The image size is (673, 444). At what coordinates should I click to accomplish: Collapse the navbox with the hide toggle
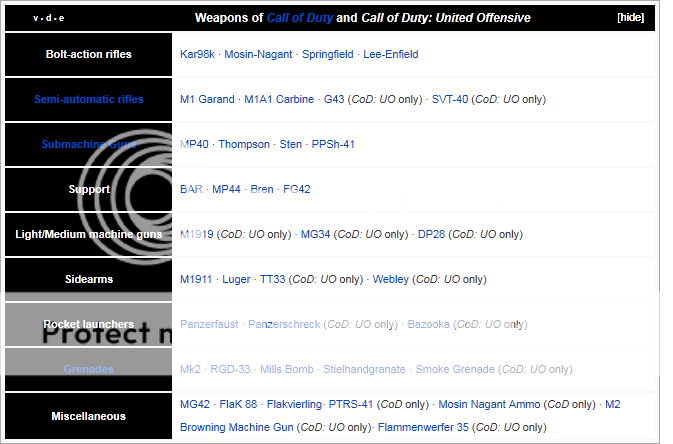(x=630, y=18)
